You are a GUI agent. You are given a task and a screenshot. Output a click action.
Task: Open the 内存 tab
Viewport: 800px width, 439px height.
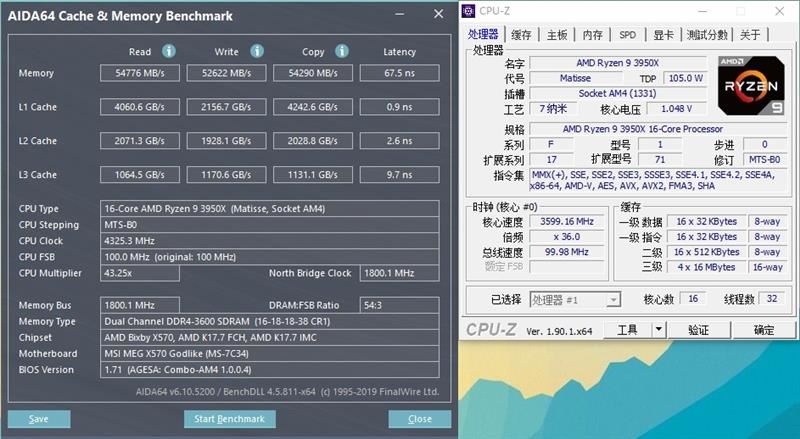pyautogui.click(x=592, y=35)
